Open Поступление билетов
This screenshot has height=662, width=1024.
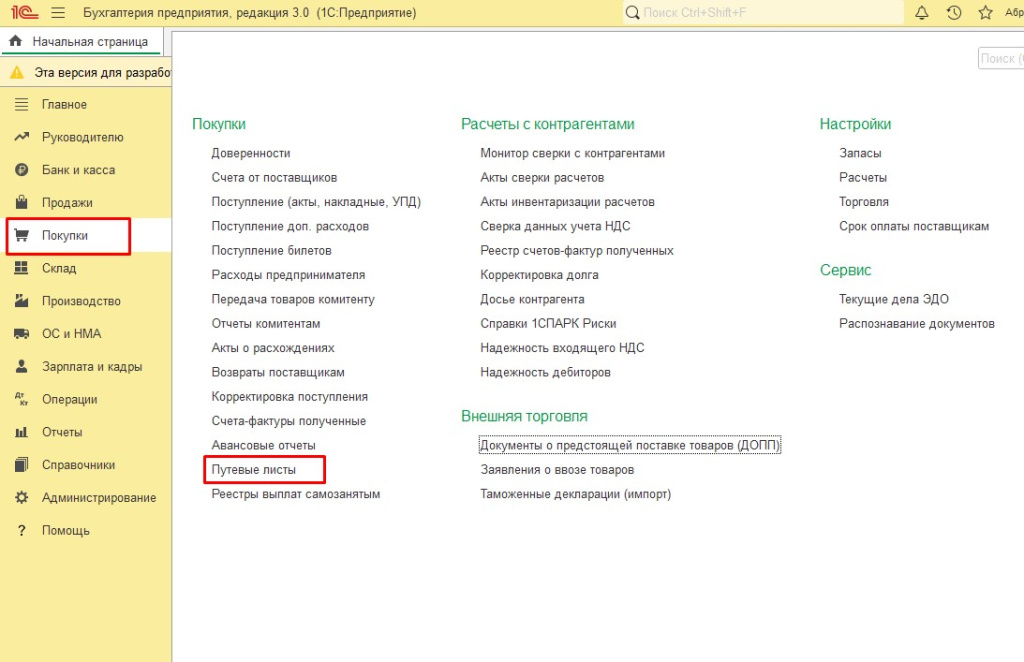(272, 251)
